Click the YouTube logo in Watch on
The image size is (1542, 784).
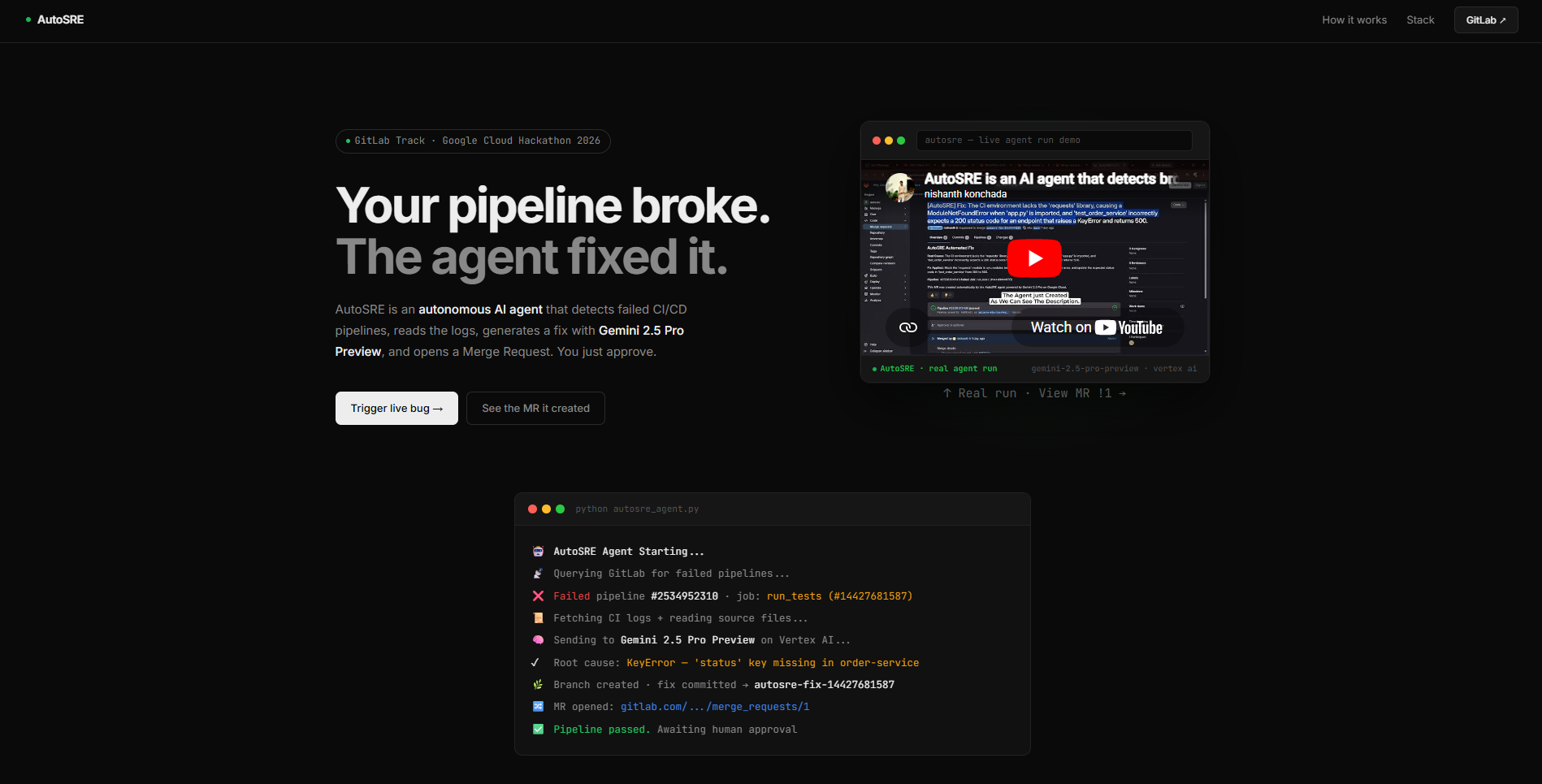(1129, 327)
